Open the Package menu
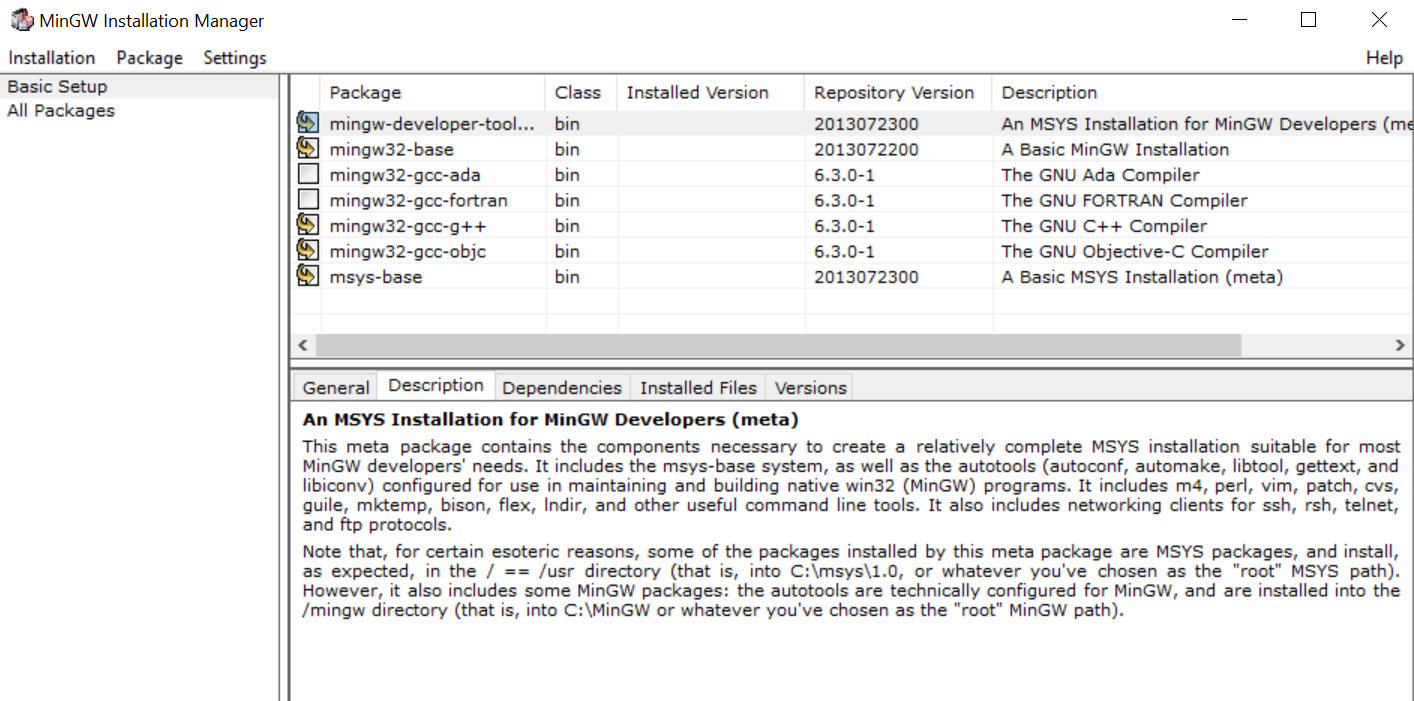Image resolution: width=1414 pixels, height=701 pixels. (x=149, y=58)
